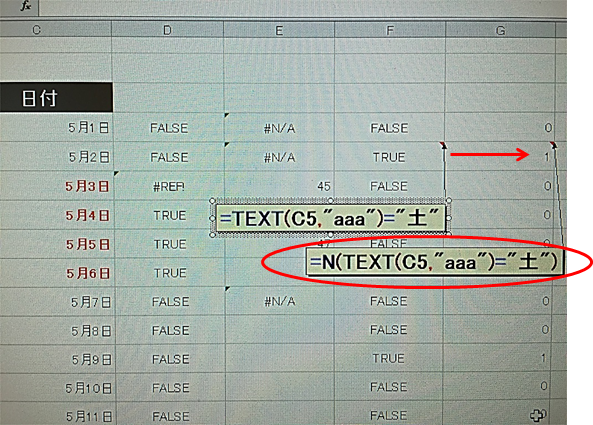Click the column F TRUE cell for 5月2日

(x=389, y=157)
